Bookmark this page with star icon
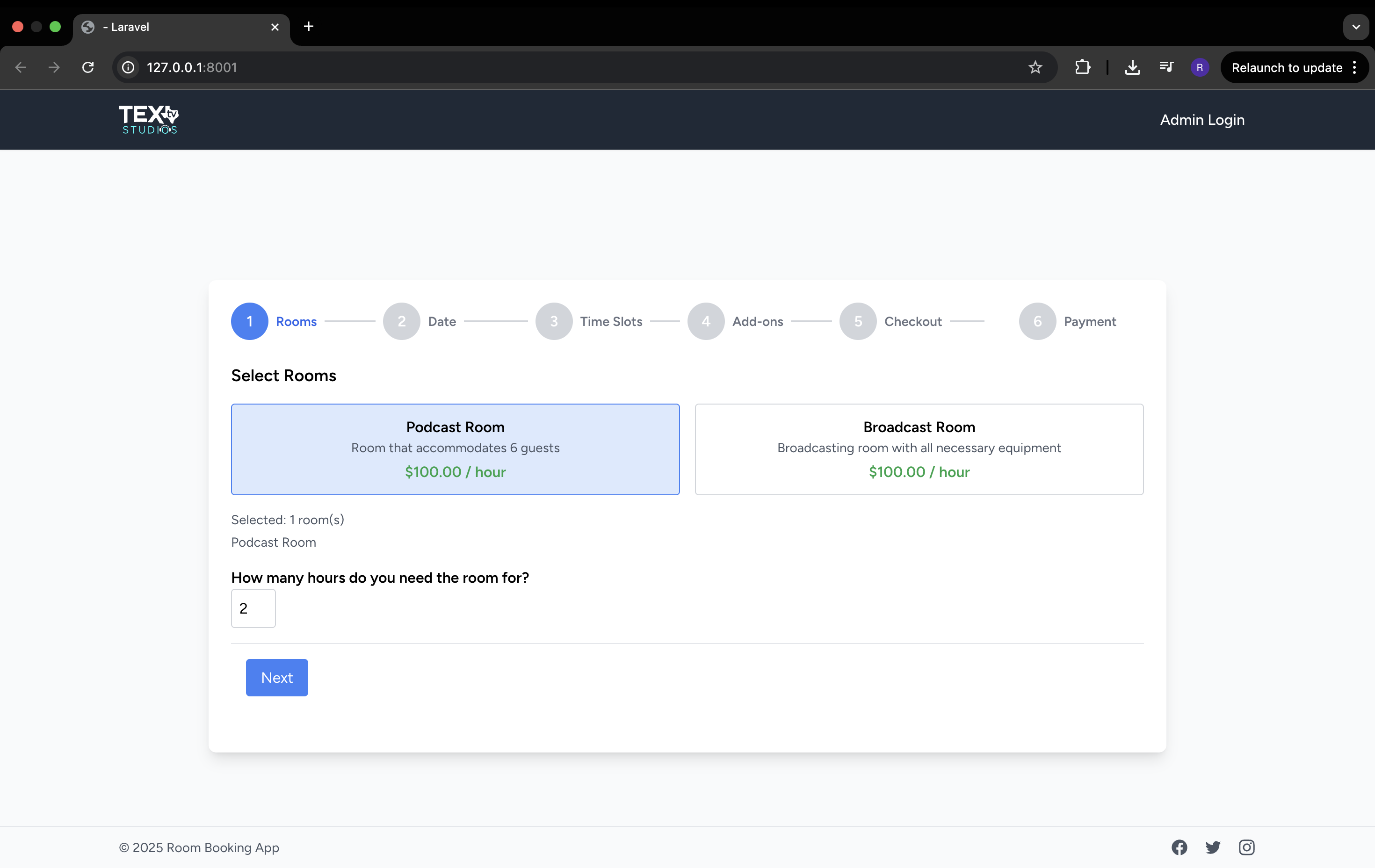This screenshot has width=1375, height=868. click(1035, 67)
